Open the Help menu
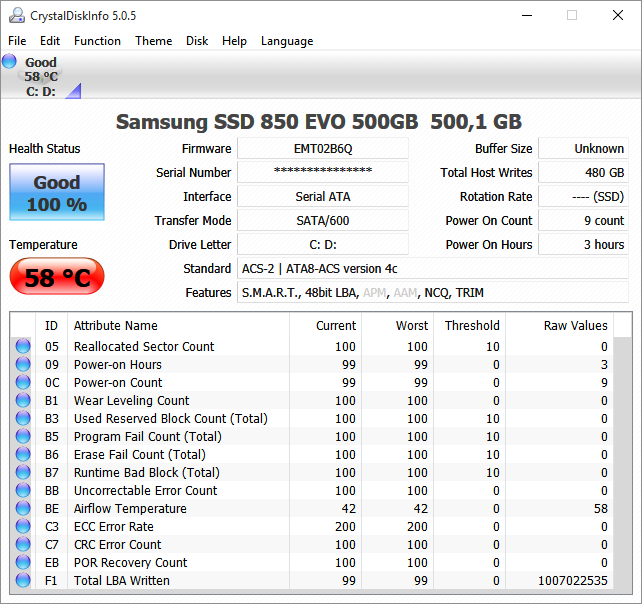 pos(234,41)
